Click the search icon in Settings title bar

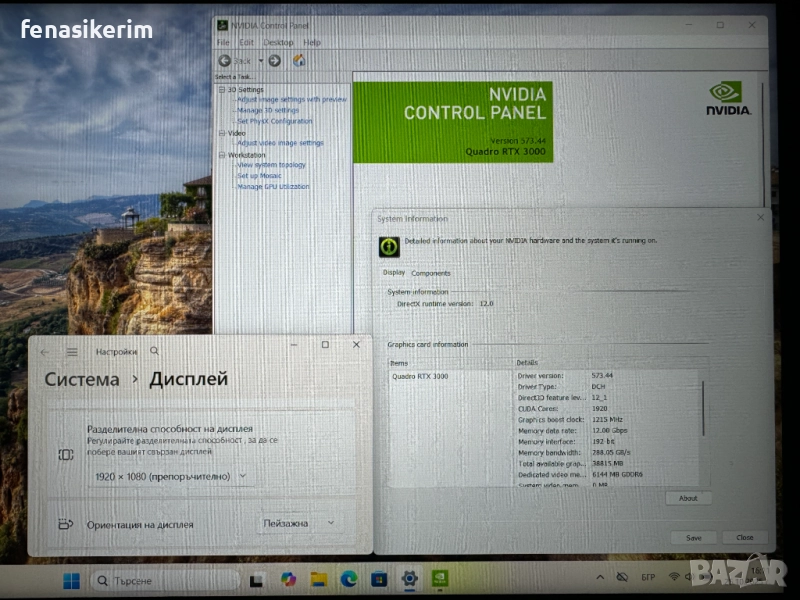154,351
